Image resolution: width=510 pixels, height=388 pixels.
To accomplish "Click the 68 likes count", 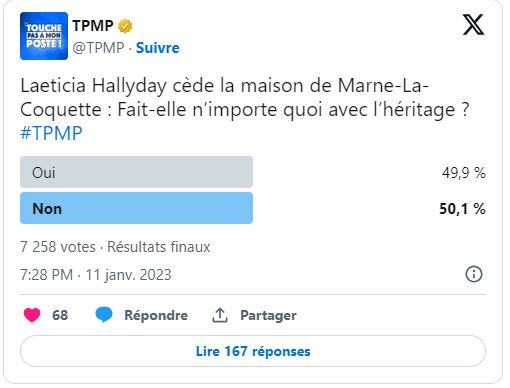I will click(x=60, y=315).
